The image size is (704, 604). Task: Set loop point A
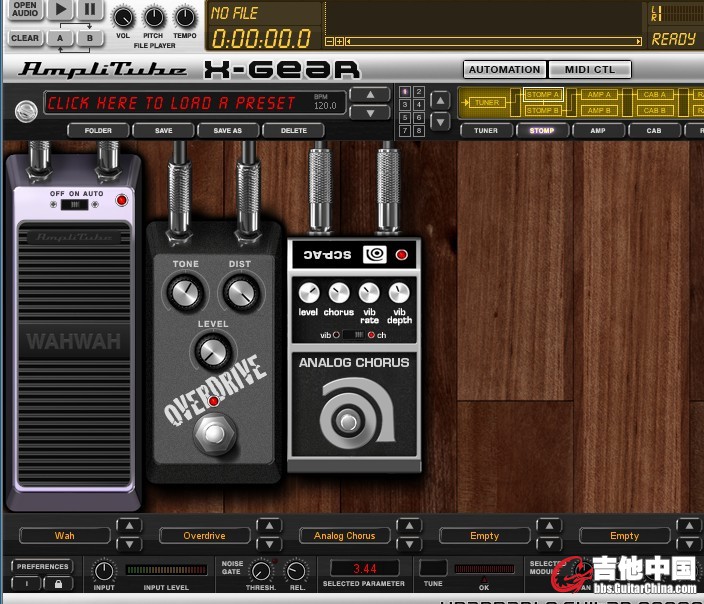(x=60, y=38)
